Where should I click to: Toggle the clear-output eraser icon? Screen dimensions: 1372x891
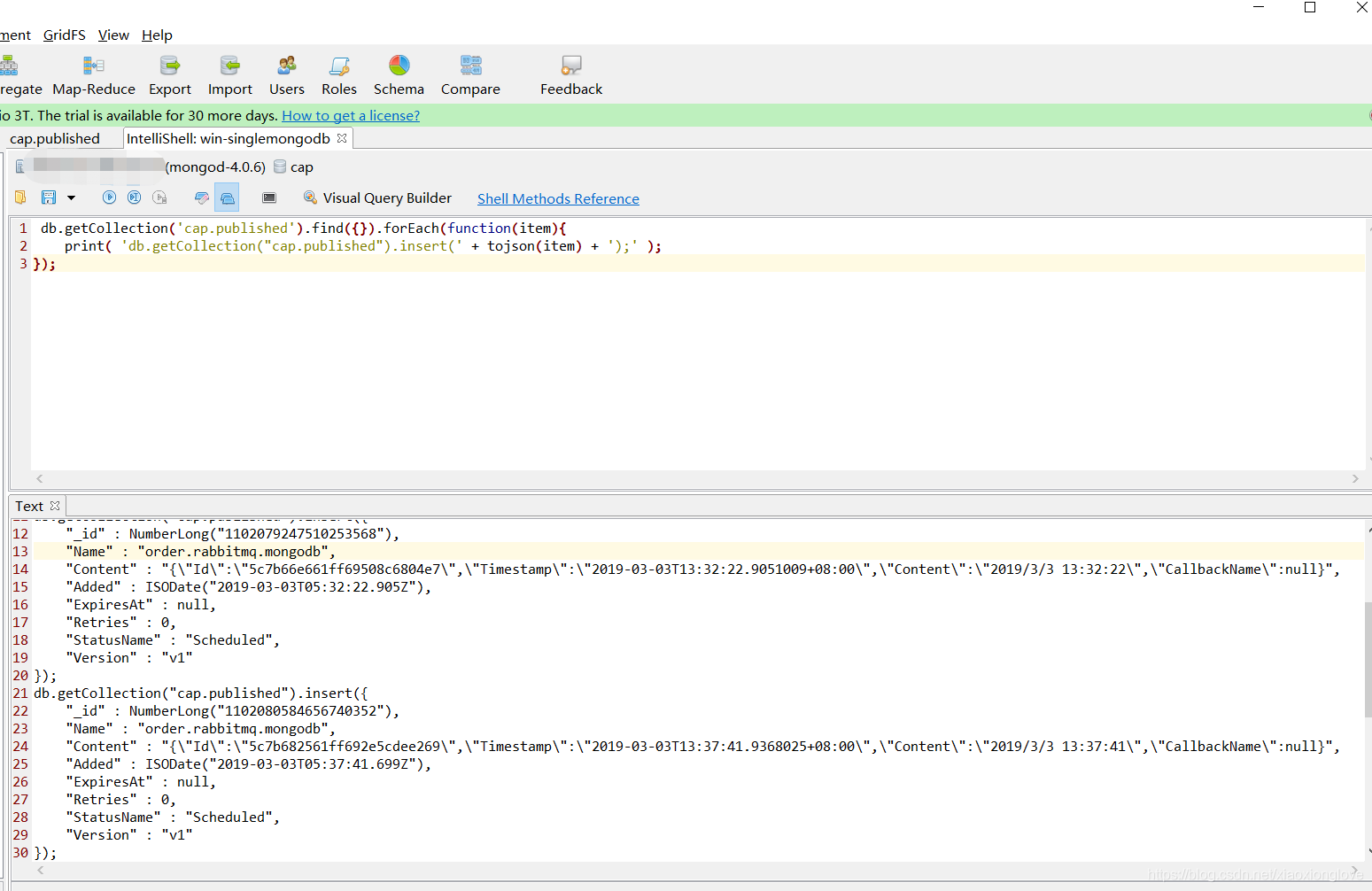pos(201,197)
